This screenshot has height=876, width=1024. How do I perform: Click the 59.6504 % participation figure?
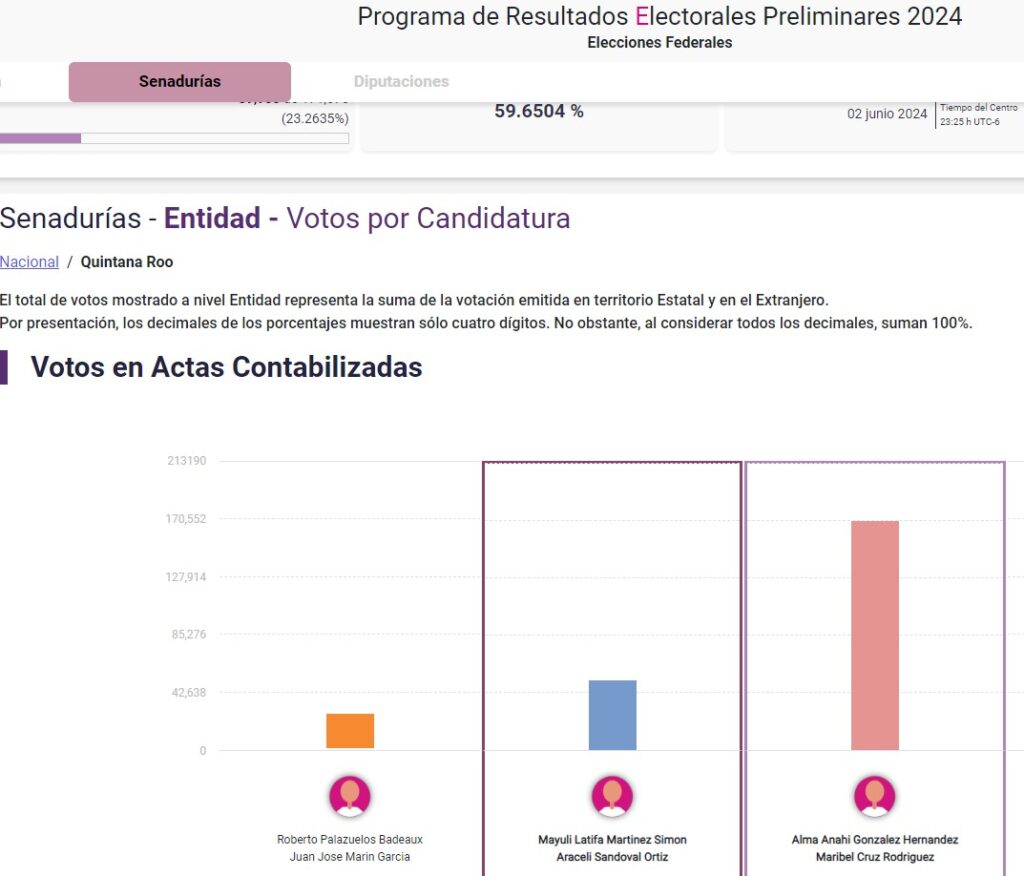(539, 112)
